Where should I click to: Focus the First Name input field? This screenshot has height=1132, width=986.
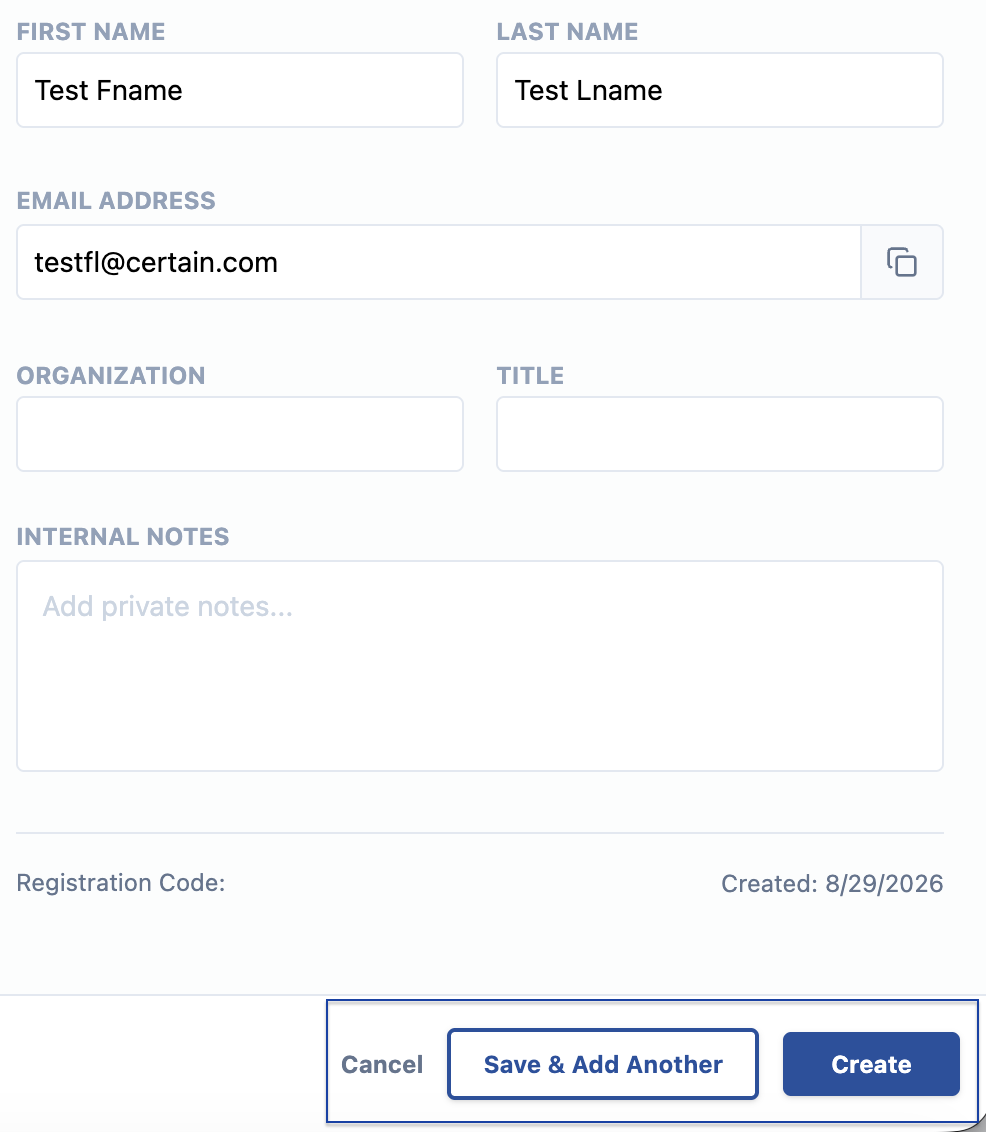point(240,90)
